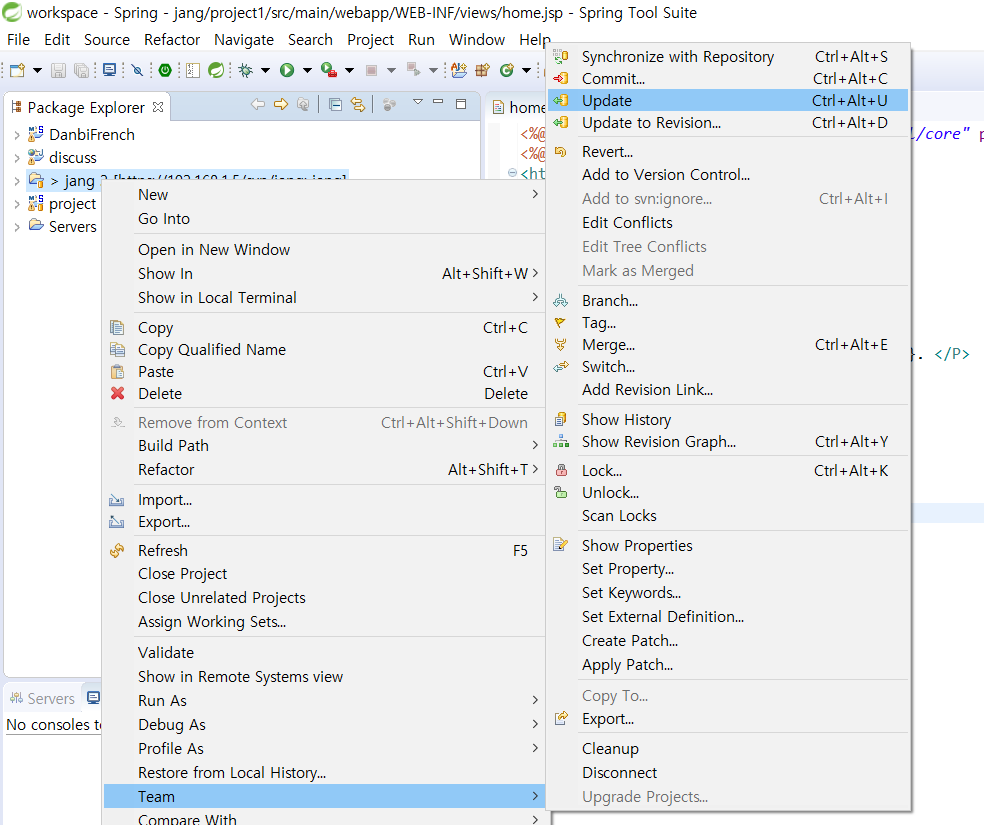Click the Save toolbar icon
The width and height of the screenshot is (984, 825).
58,70
